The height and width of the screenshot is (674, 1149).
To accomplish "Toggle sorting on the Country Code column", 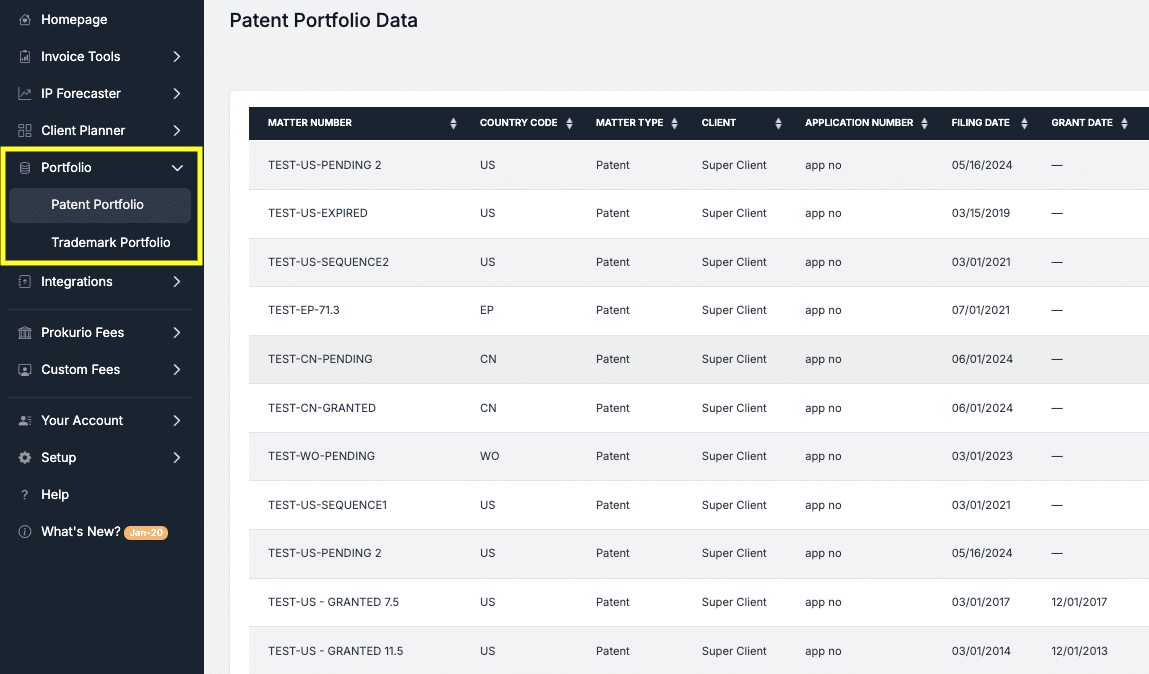I will pyautogui.click(x=569, y=122).
